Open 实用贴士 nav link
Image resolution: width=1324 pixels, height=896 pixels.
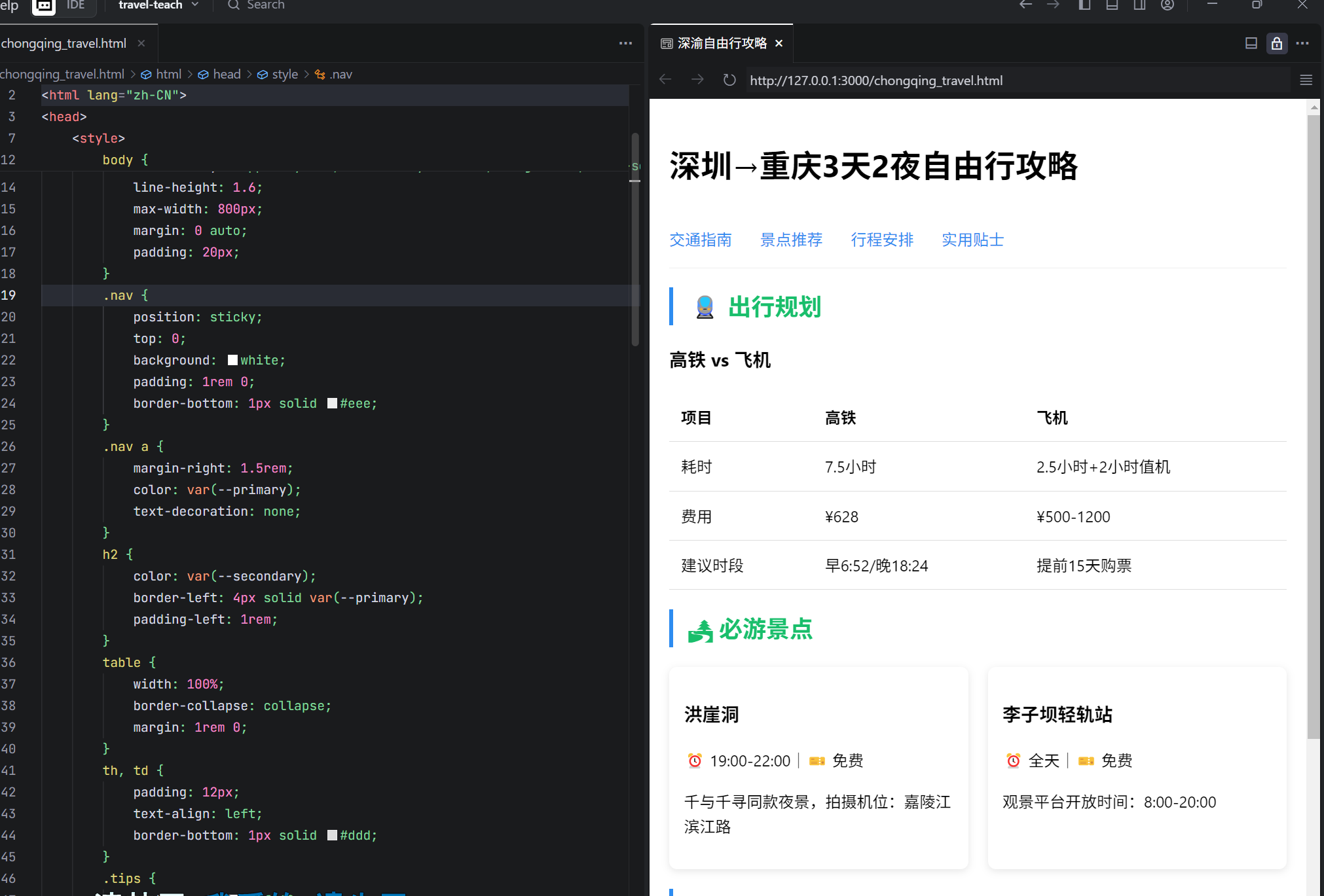[972, 240]
